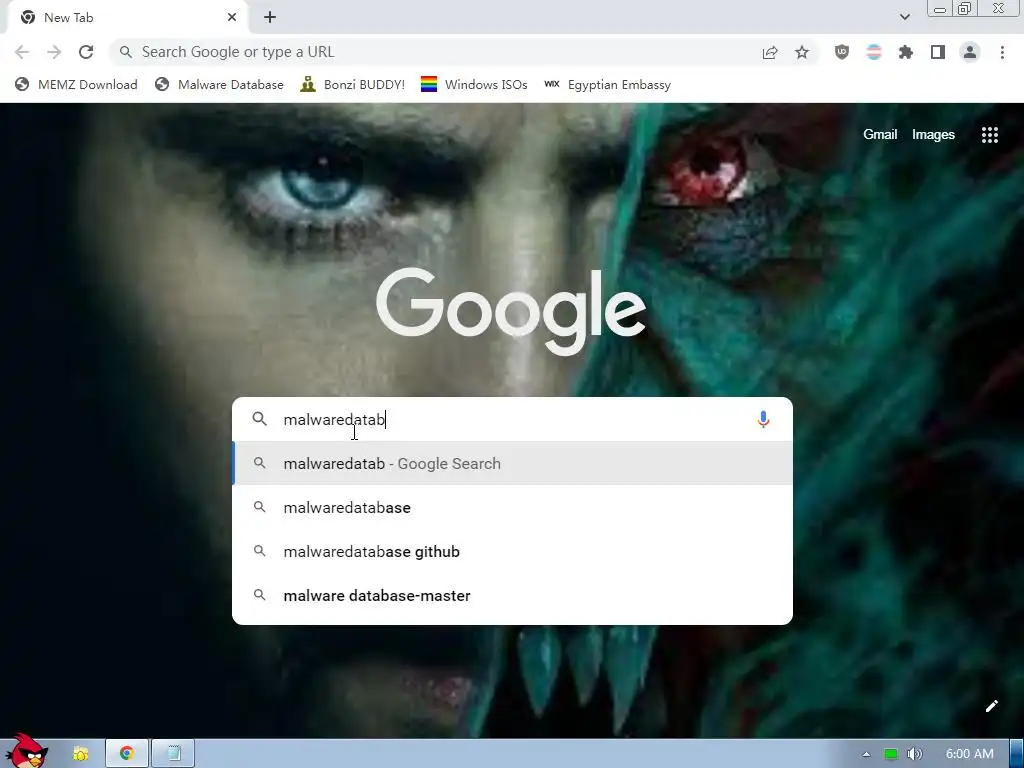1024x768 pixels.
Task: Close the New Tab tab
Action: (x=232, y=18)
